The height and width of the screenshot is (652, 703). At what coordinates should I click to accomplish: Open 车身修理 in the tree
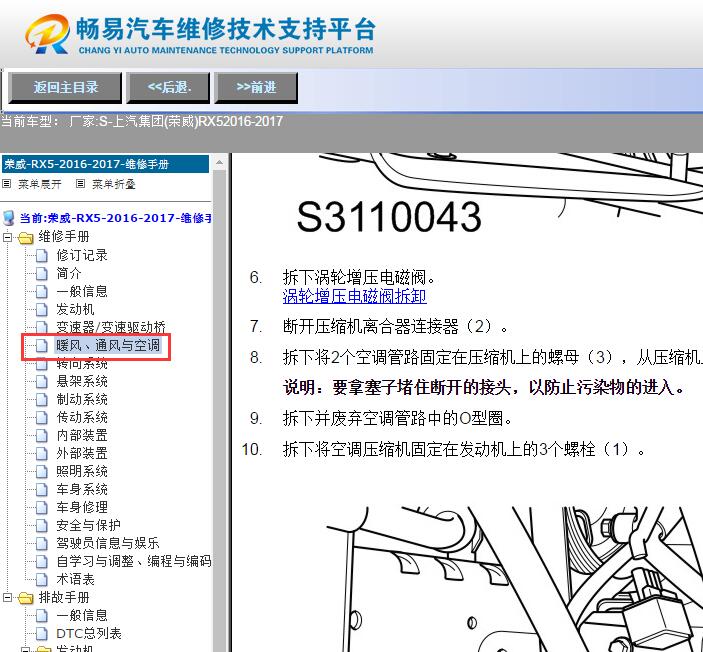pyautogui.click(x=82, y=507)
